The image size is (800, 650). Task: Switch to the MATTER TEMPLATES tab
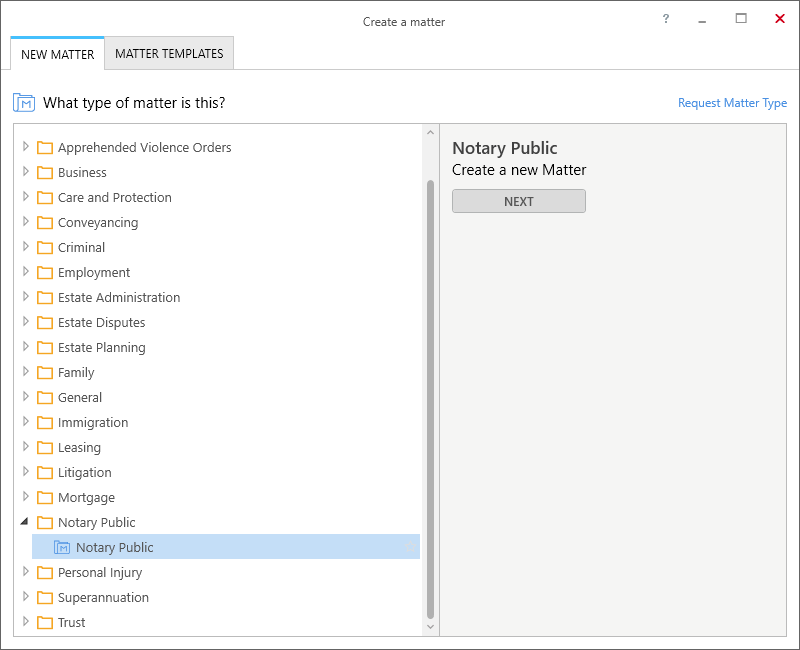pyautogui.click(x=169, y=54)
